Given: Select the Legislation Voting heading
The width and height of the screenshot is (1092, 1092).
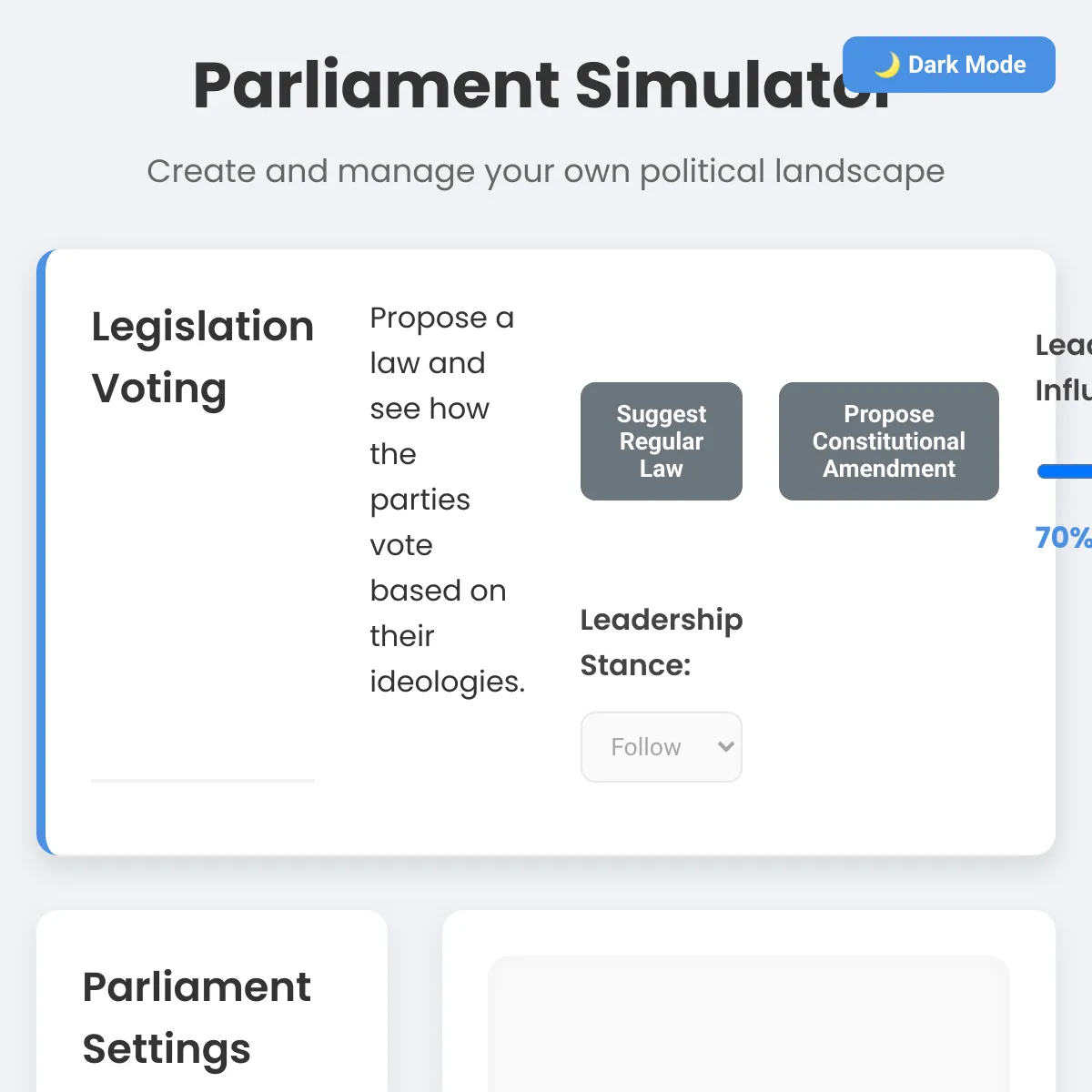Looking at the screenshot, I should 203,358.
